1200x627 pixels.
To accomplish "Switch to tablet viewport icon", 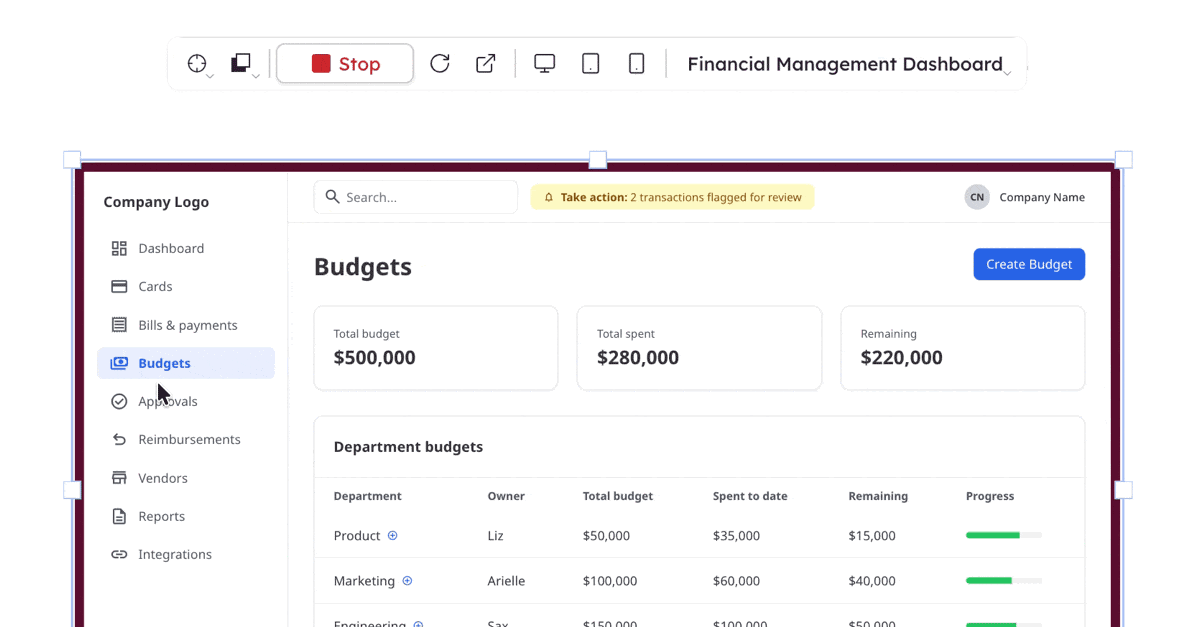I will coord(591,64).
